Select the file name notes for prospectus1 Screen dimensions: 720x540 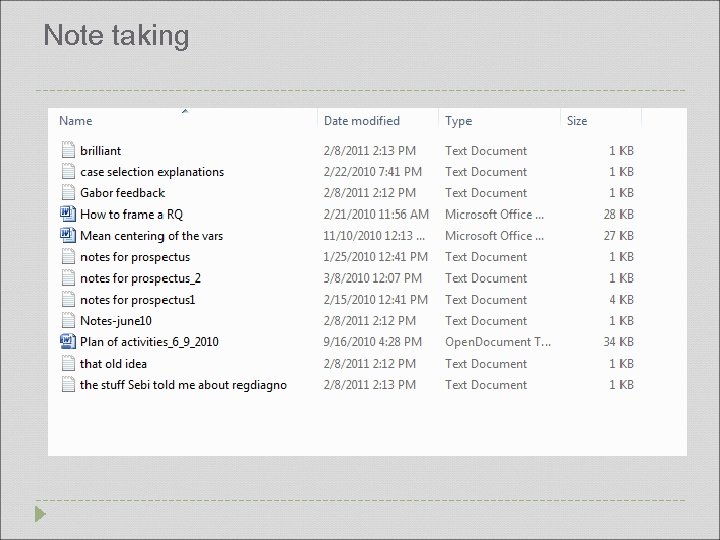138,300
